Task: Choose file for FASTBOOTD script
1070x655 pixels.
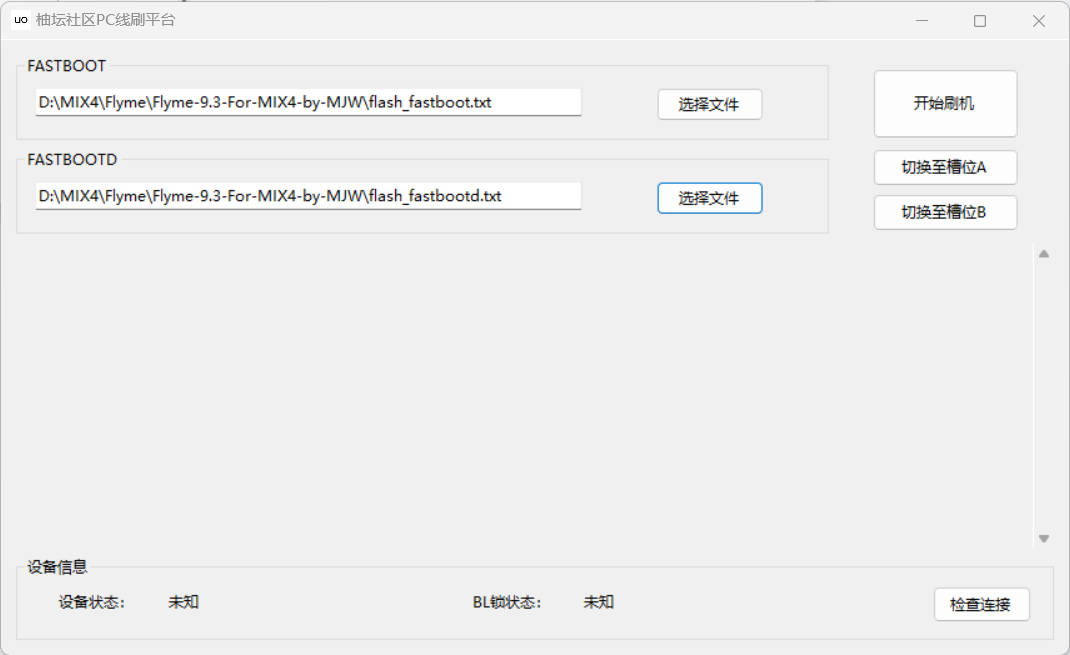Action: 710,198
